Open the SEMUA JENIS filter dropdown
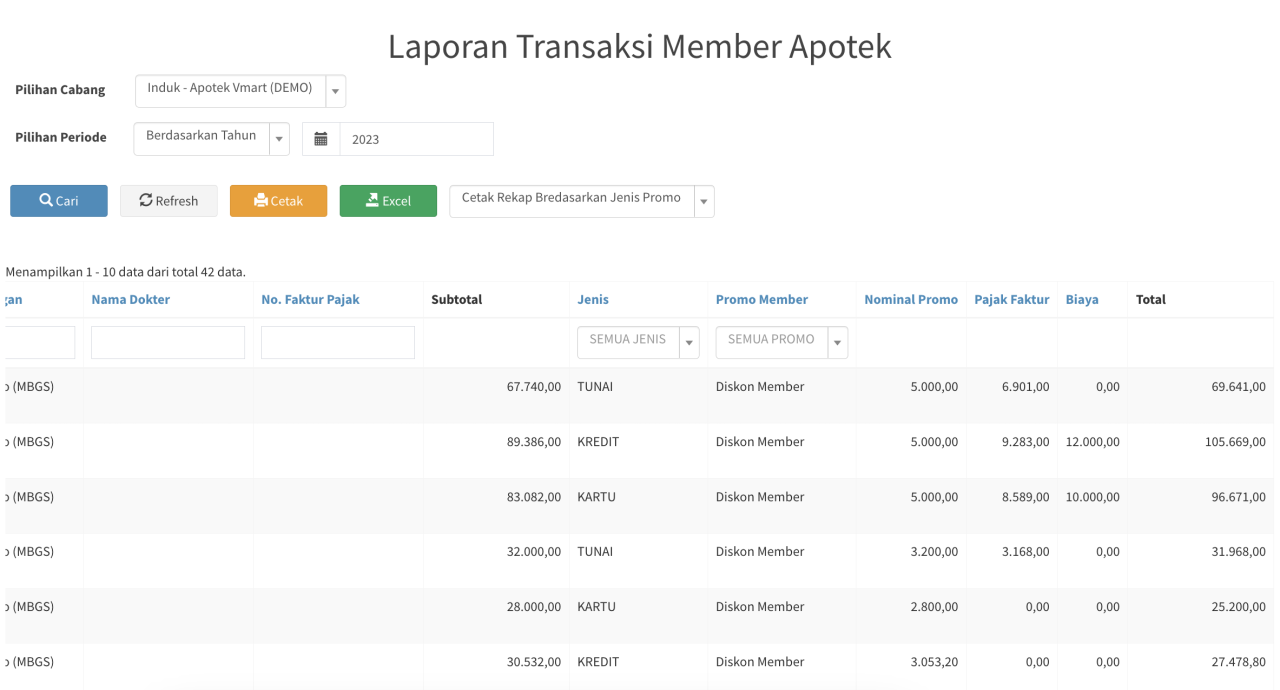The width and height of the screenshot is (1280, 690). point(638,342)
